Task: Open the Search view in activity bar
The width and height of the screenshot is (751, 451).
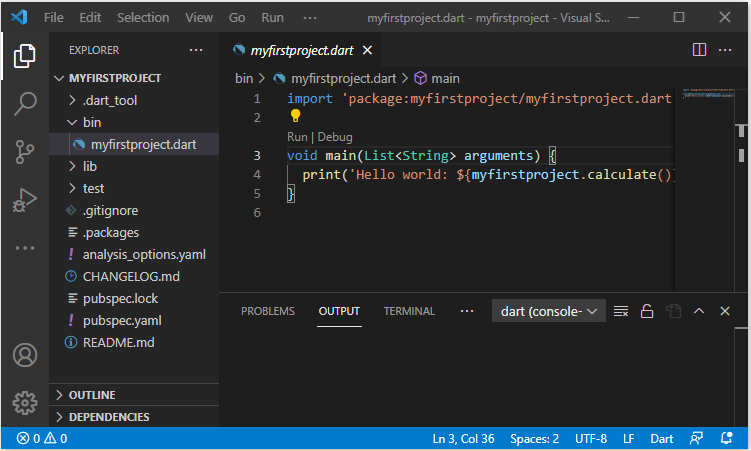Action: [x=24, y=104]
